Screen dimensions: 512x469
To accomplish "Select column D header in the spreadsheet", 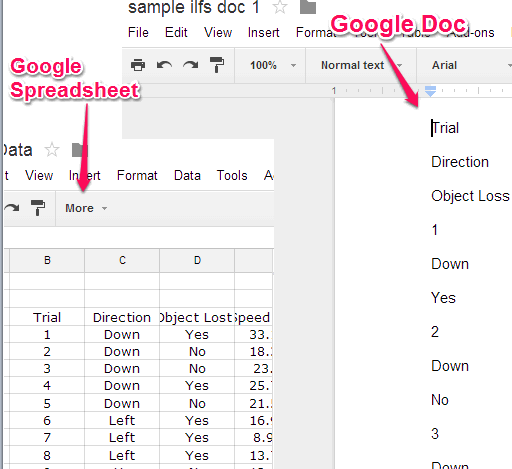I will pyautogui.click(x=197, y=260).
